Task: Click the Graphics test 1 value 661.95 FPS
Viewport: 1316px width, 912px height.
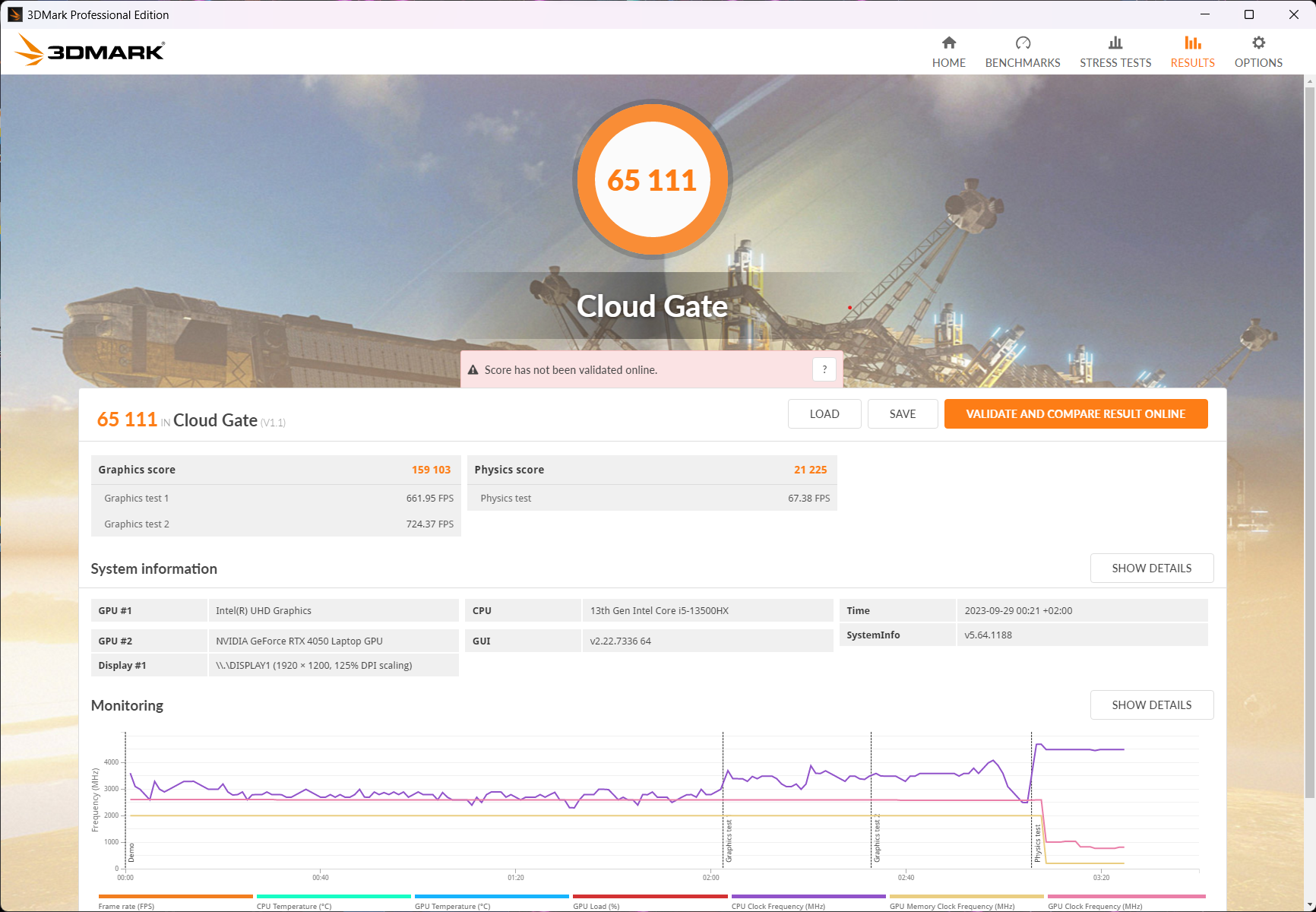Action: (x=430, y=499)
